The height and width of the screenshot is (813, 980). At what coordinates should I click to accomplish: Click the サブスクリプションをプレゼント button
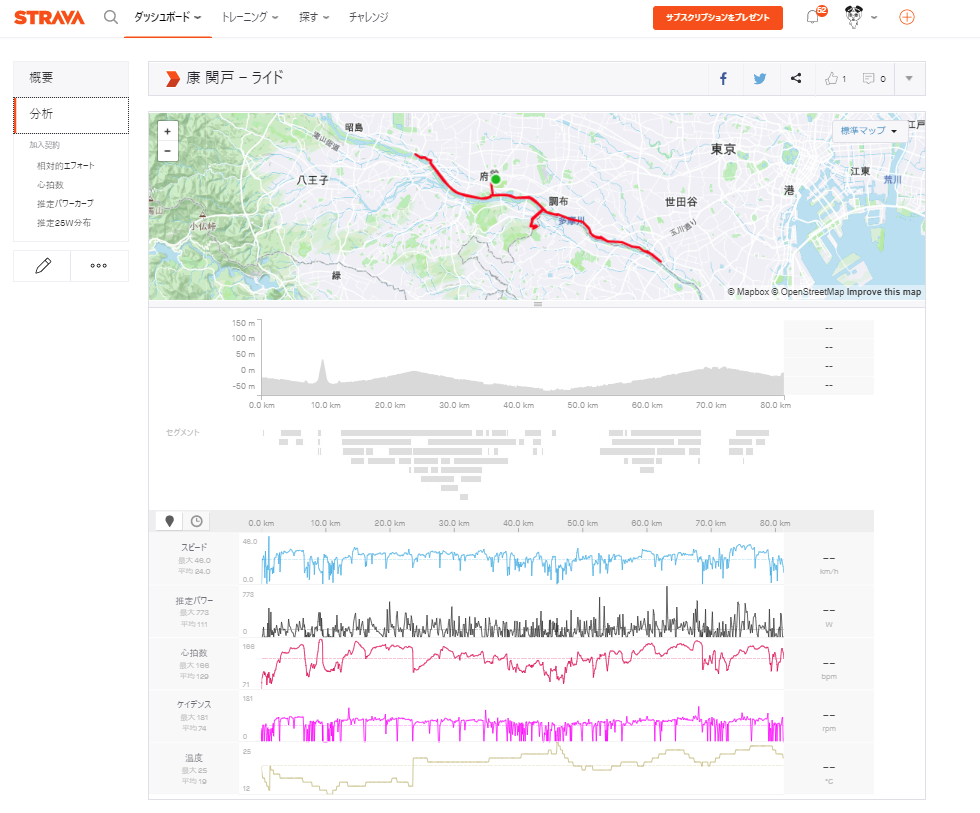point(717,18)
